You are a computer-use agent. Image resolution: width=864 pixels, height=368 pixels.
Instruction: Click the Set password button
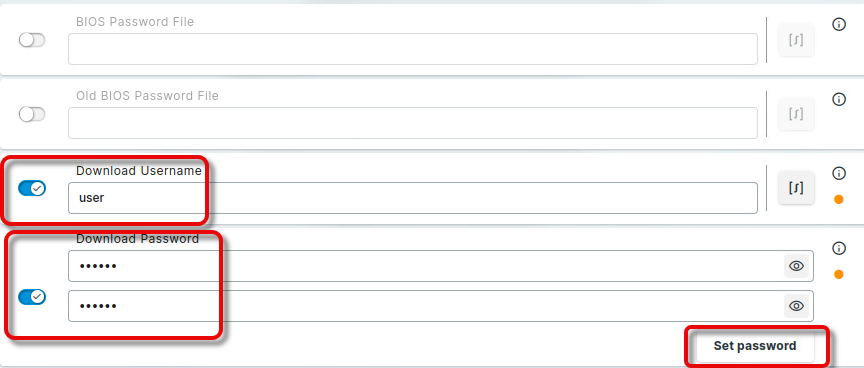click(x=755, y=346)
